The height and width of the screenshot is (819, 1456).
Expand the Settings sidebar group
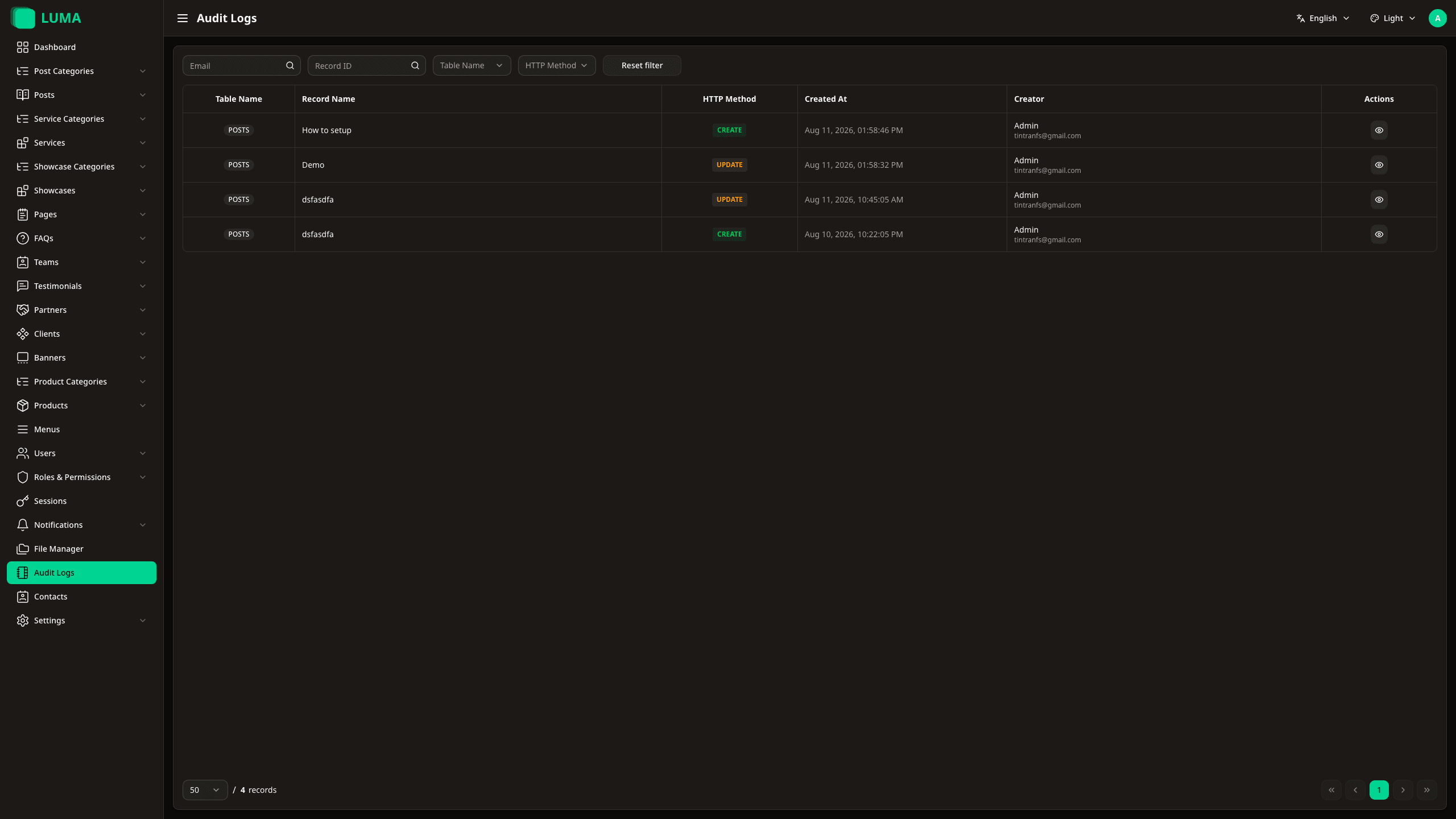click(81, 621)
